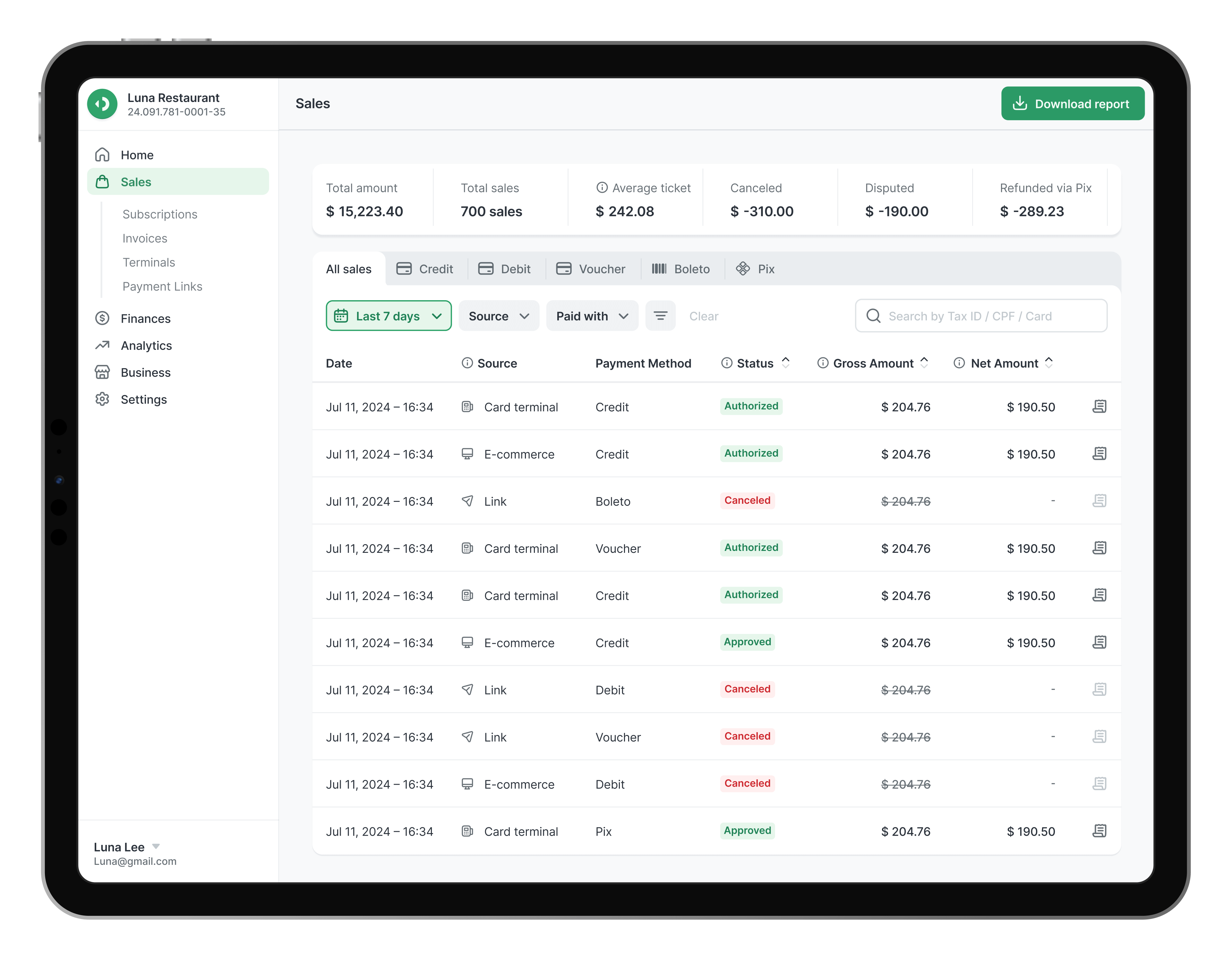
Task: Open the Paid with filter dropdown
Action: coord(592,316)
